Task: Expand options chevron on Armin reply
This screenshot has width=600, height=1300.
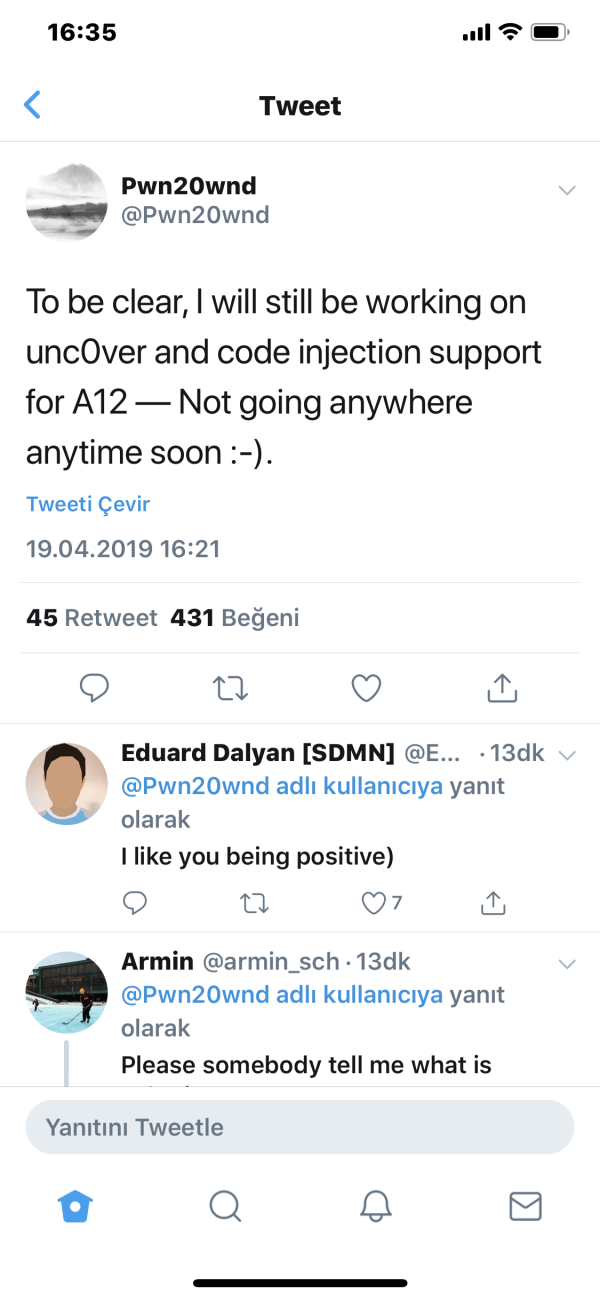Action: (x=567, y=964)
